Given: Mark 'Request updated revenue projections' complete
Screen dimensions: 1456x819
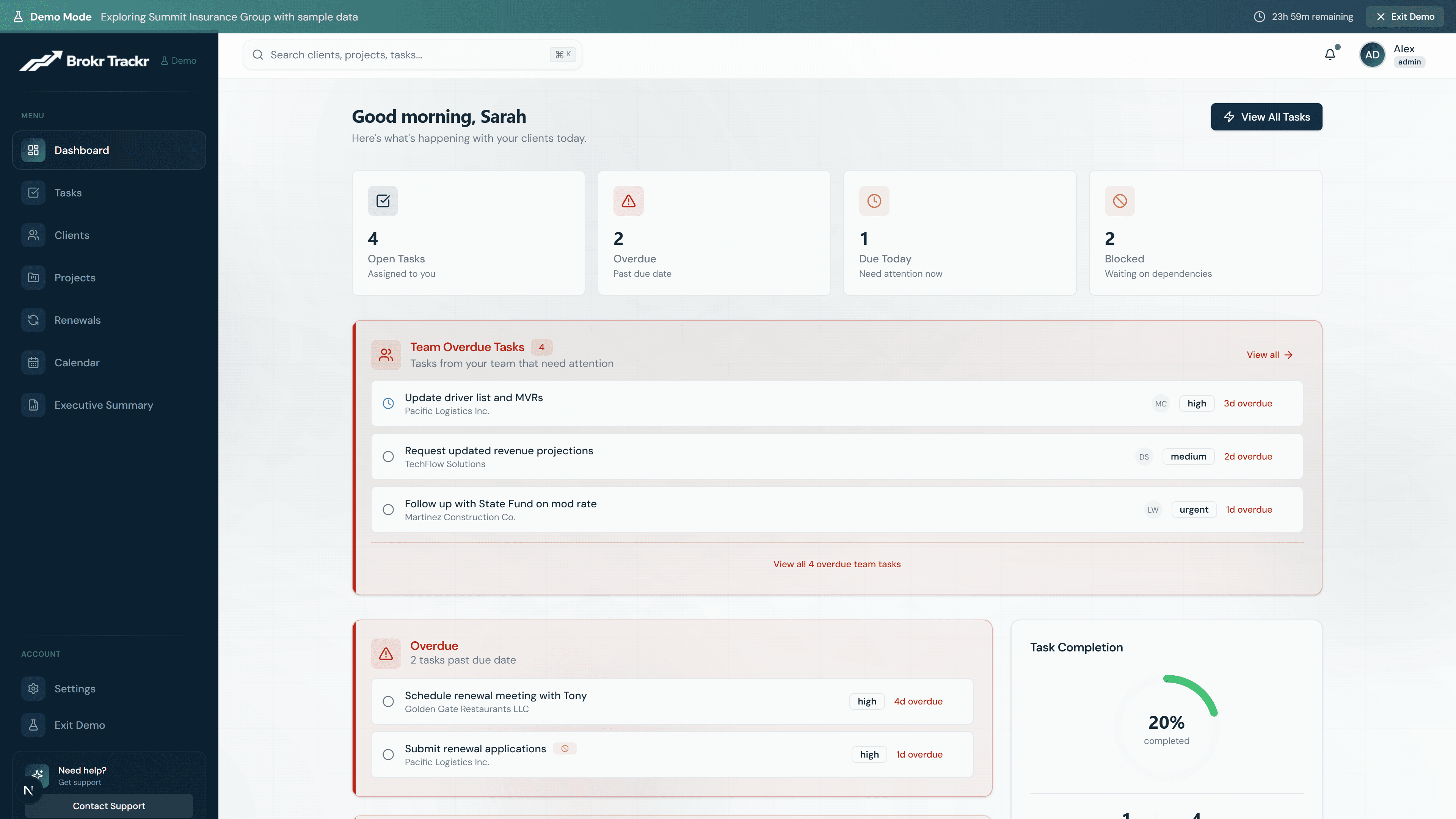Looking at the screenshot, I should [388, 456].
